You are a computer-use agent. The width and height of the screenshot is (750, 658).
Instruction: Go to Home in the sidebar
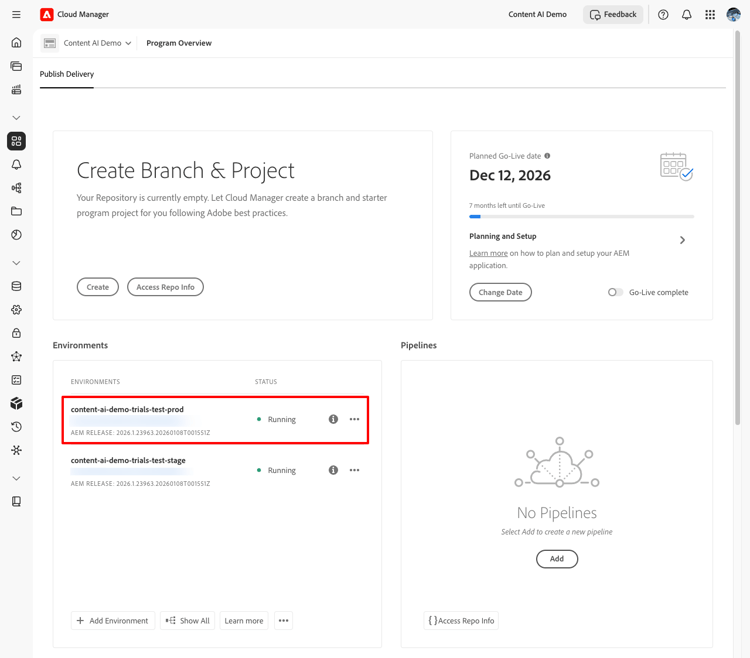[x=16, y=43]
